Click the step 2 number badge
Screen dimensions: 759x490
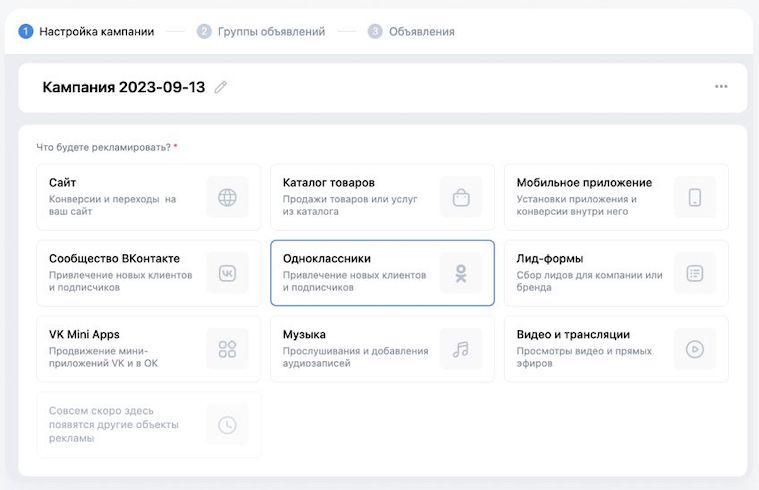[x=204, y=31]
